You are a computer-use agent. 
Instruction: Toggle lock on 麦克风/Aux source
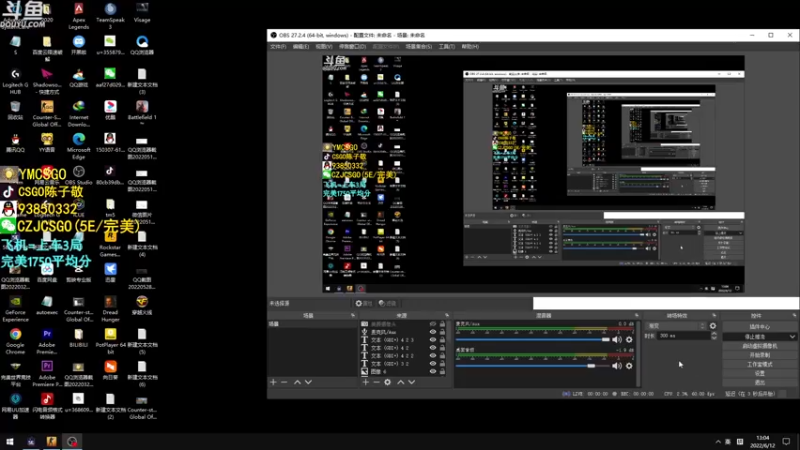coord(442,332)
